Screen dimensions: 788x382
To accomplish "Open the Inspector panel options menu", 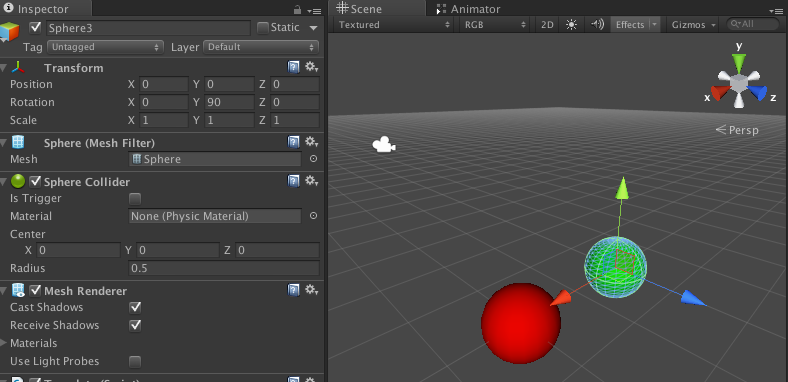I will 314,10.
